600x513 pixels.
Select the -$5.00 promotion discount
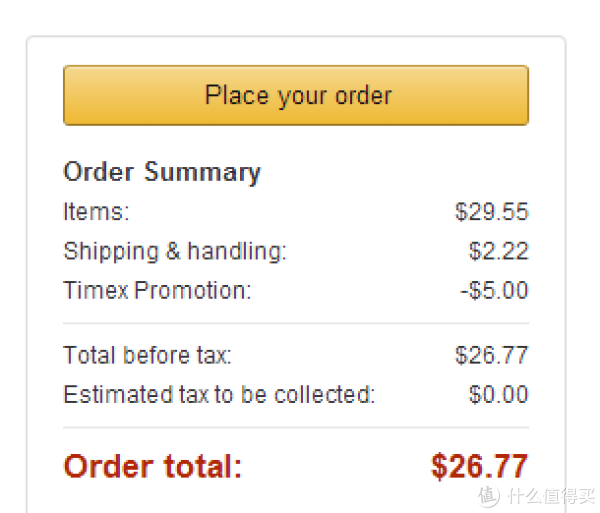click(494, 290)
